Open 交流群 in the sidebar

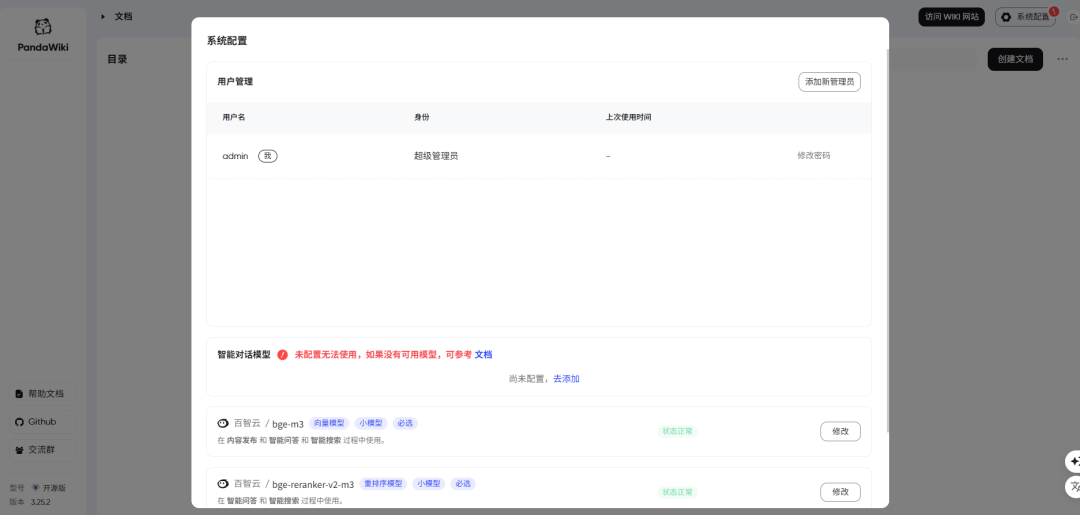tap(43, 450)
